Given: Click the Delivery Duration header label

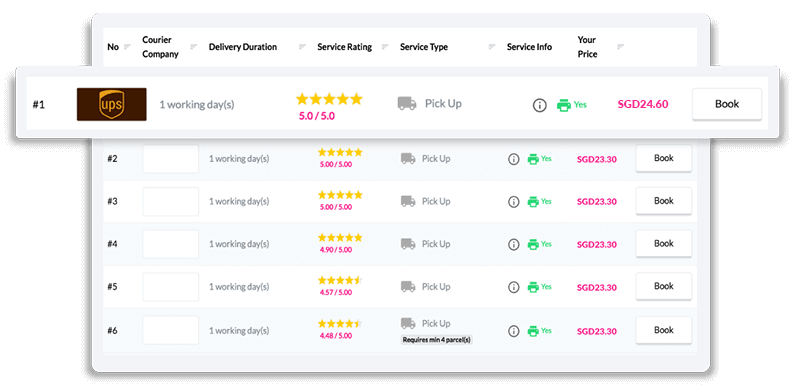Looking at the screenshot, I should pos(243,47).
